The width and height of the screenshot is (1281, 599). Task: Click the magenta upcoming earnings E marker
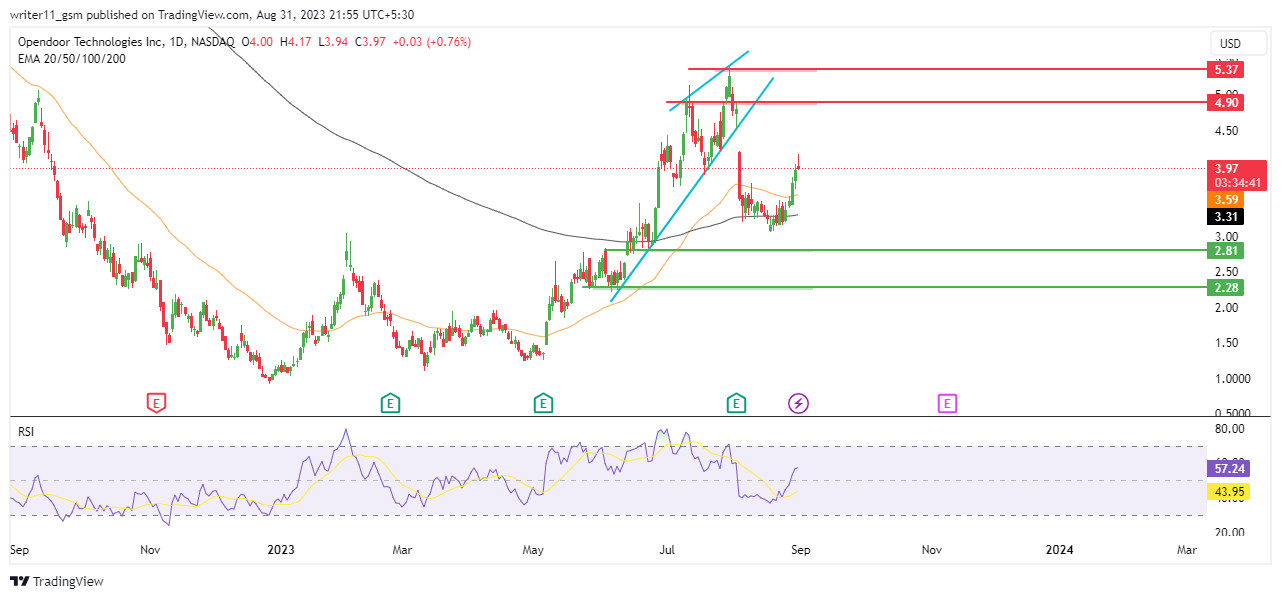click(x=947, y=403)
